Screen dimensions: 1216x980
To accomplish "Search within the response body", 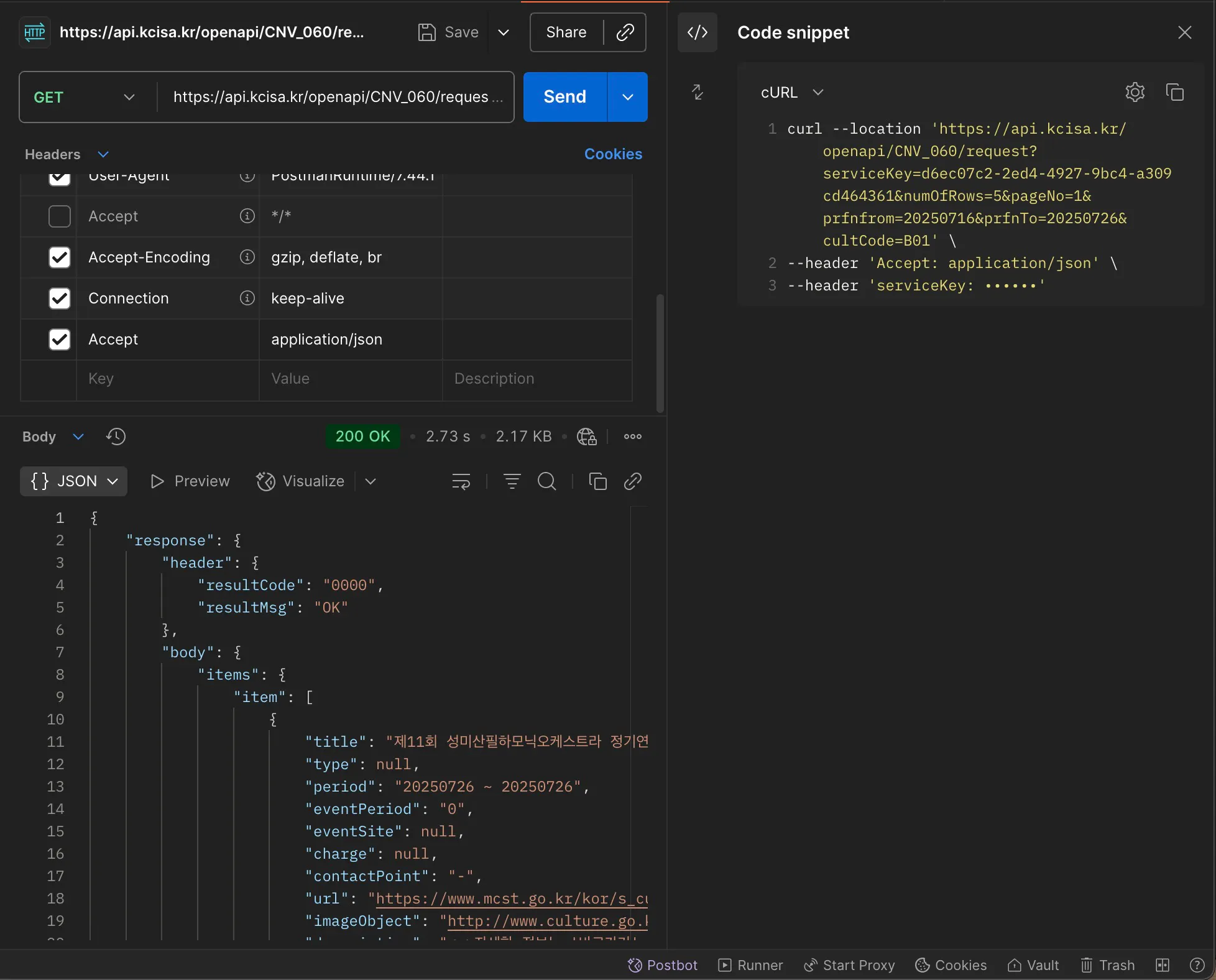I will (x=546, y=481).
